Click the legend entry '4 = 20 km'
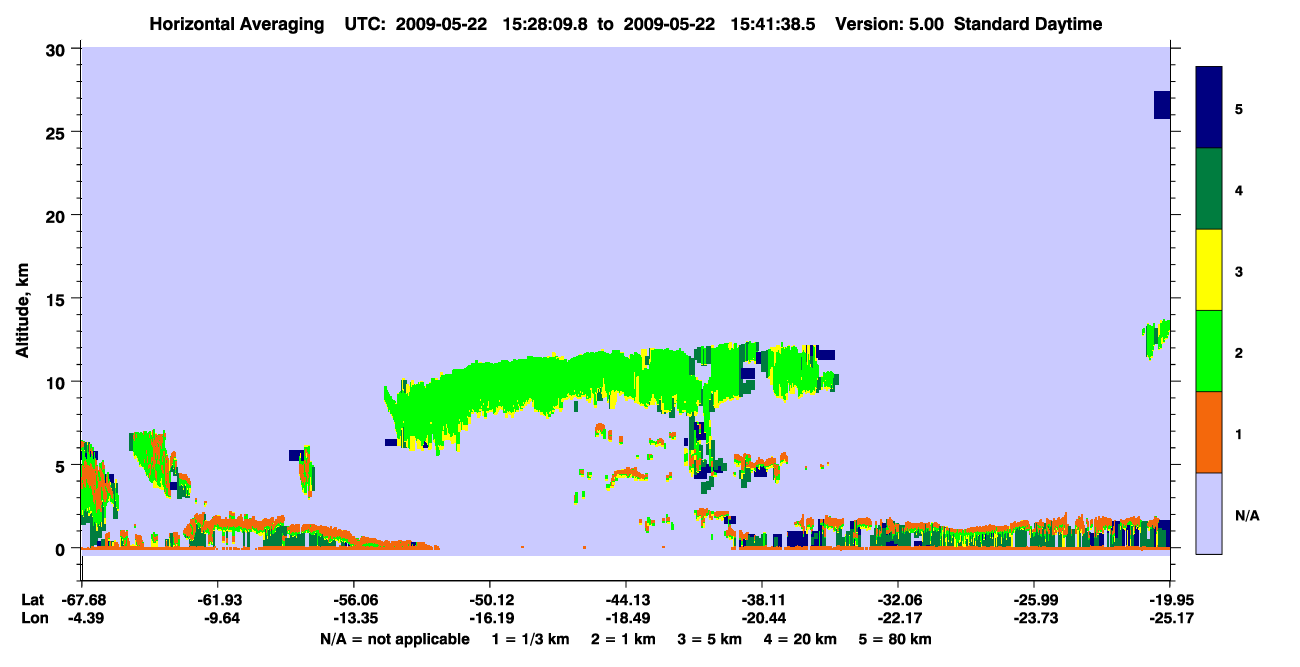Viewport: 1300px width, 667px height. (802, 639)
